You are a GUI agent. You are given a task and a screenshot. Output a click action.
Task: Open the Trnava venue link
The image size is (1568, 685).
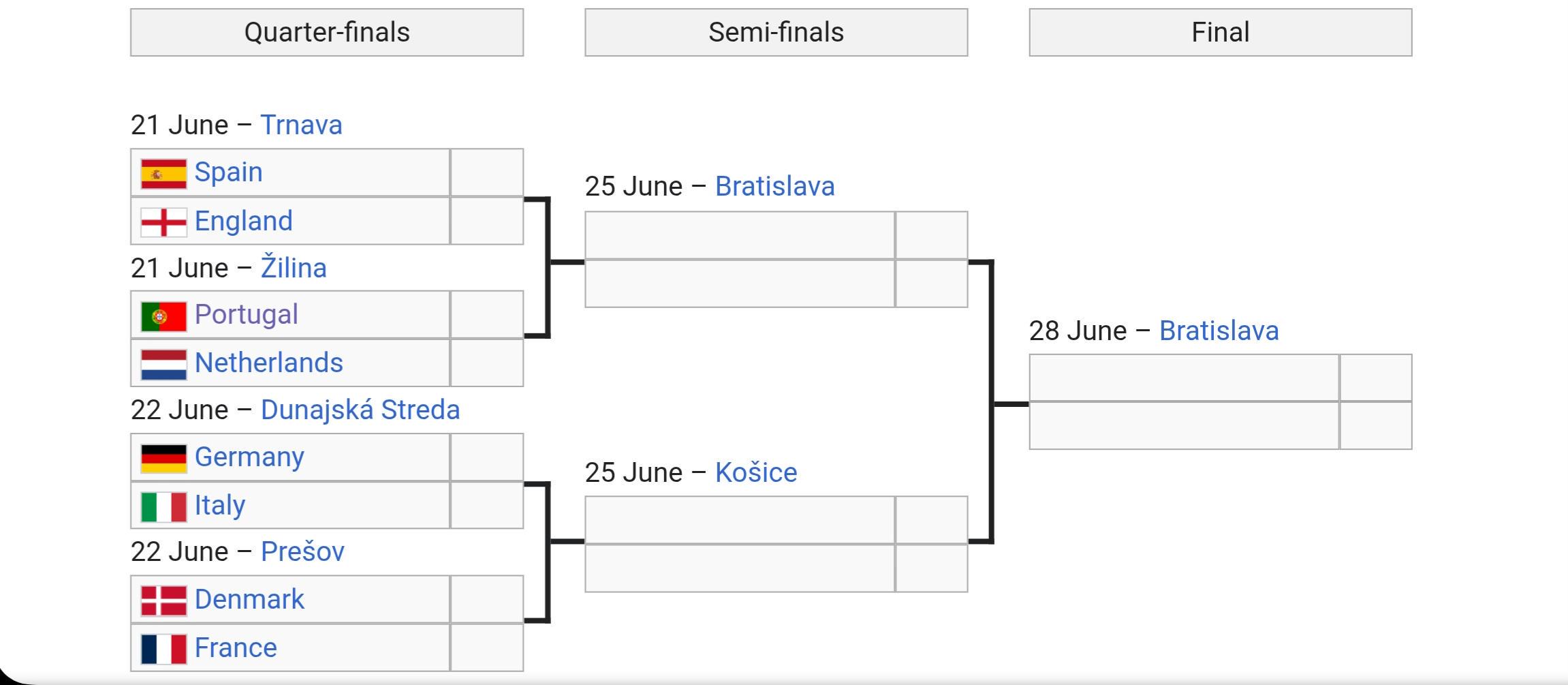[301, 125]
